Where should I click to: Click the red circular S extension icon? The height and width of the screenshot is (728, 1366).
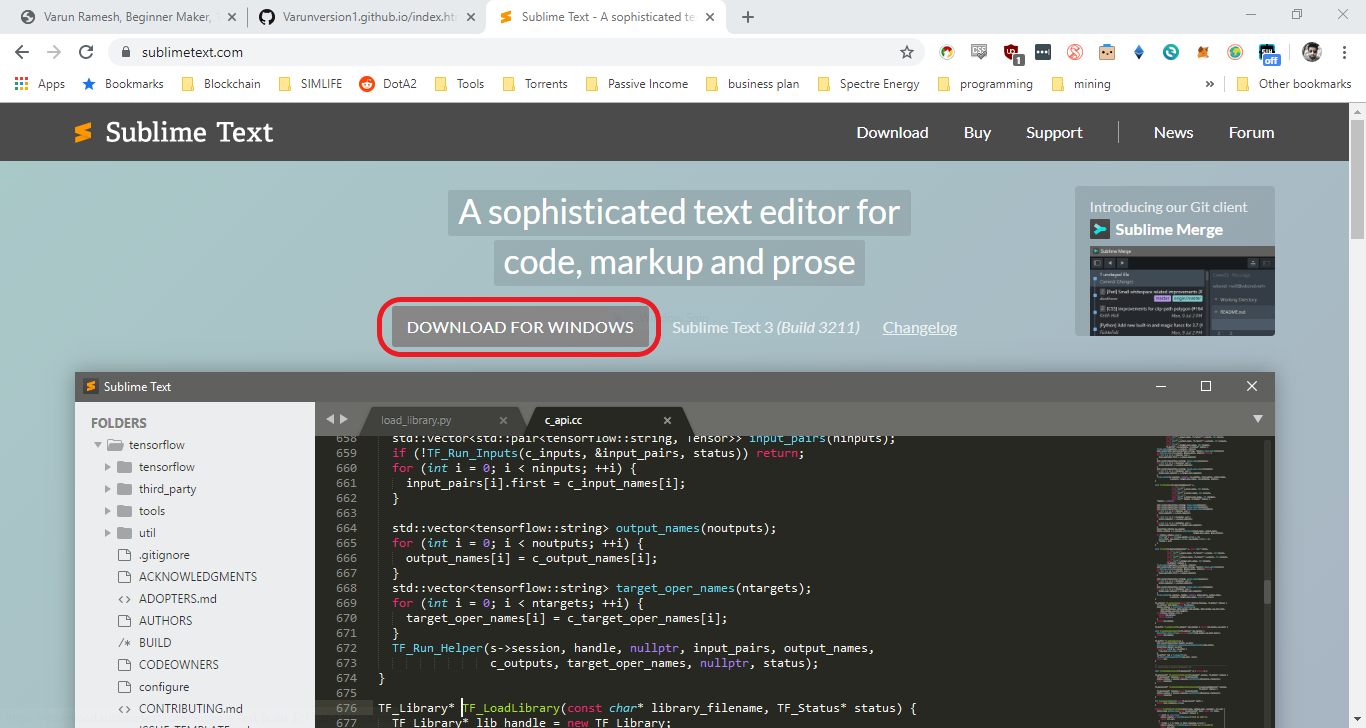point(1075,52)
